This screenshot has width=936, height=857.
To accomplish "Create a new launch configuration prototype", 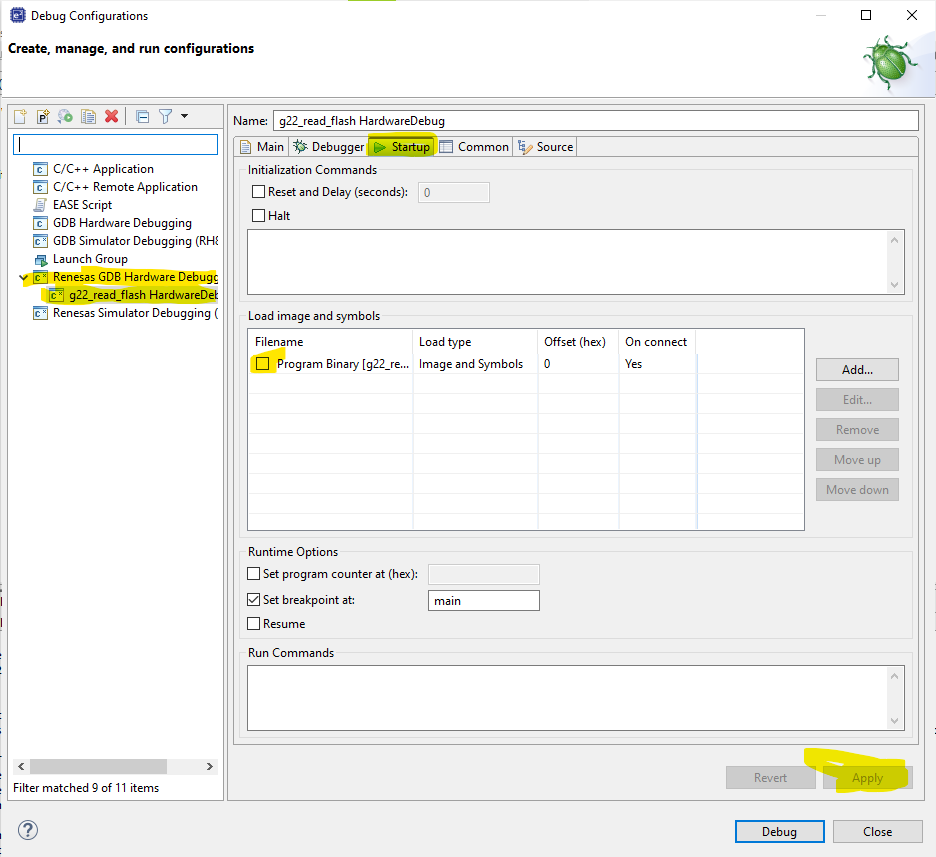I will (42, 116).
